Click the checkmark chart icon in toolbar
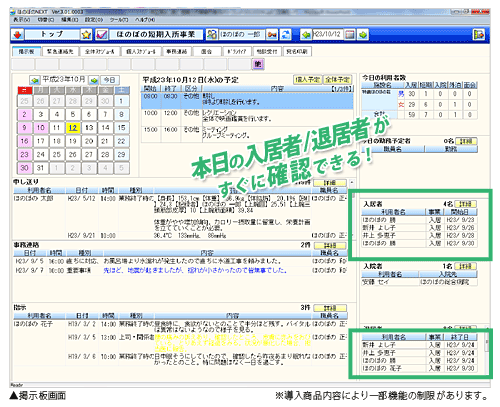The image size is (500, 407). [x=102, y=34]
